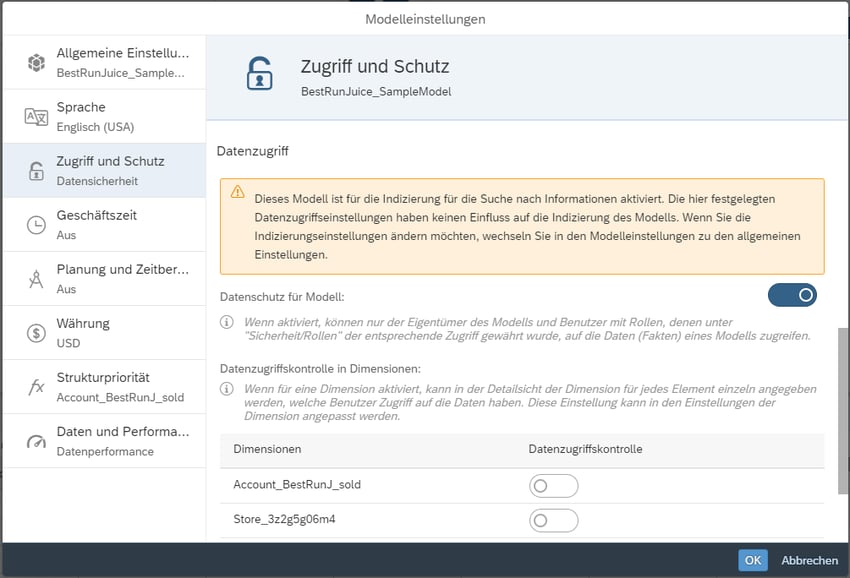The image size is (850, 578).
Task: Click the vertical scrollbar in settings panel
Action: tap(843, 410)
